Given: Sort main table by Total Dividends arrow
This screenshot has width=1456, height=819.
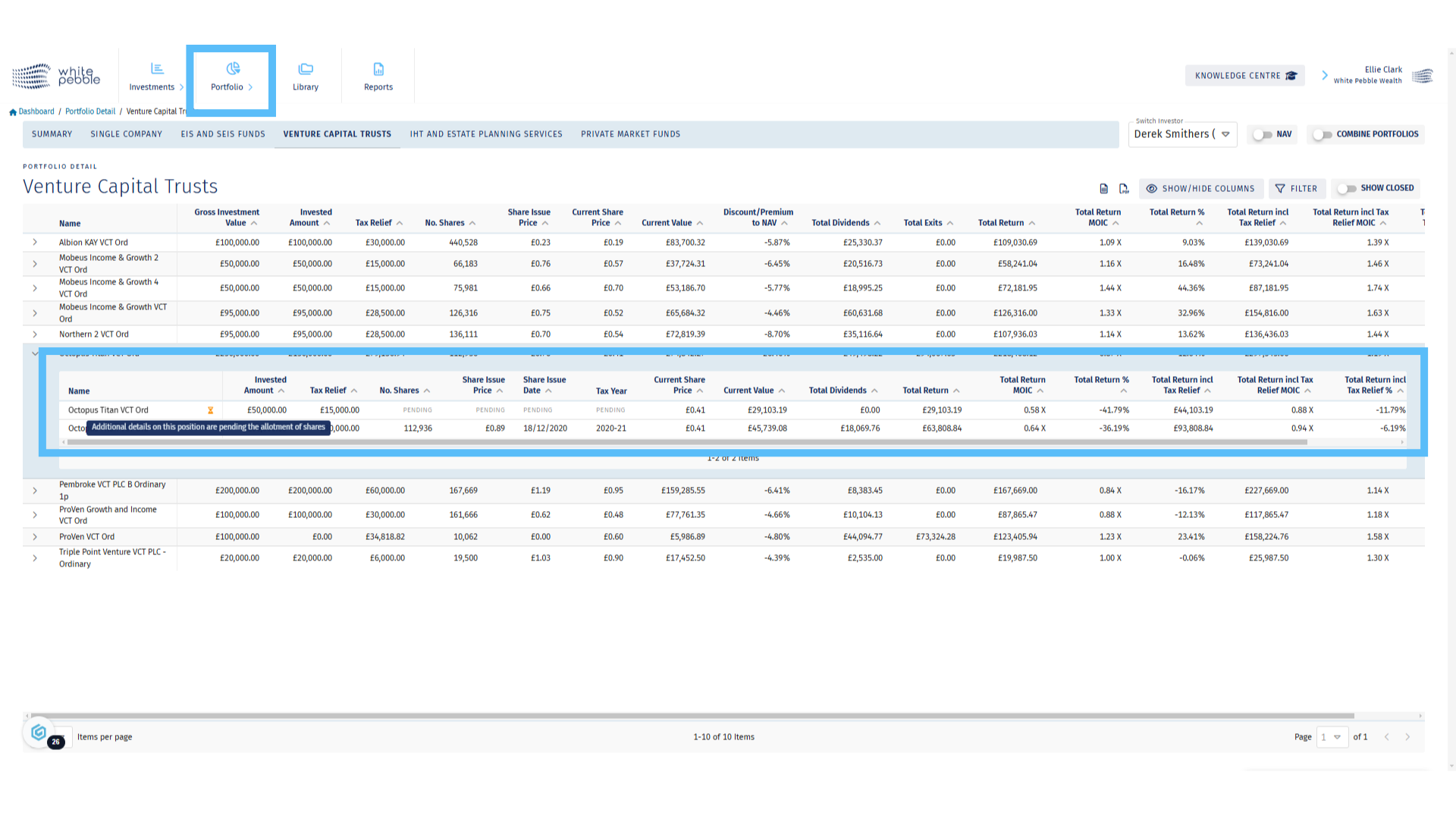Looking at the screenshot, I should (877, 223).
